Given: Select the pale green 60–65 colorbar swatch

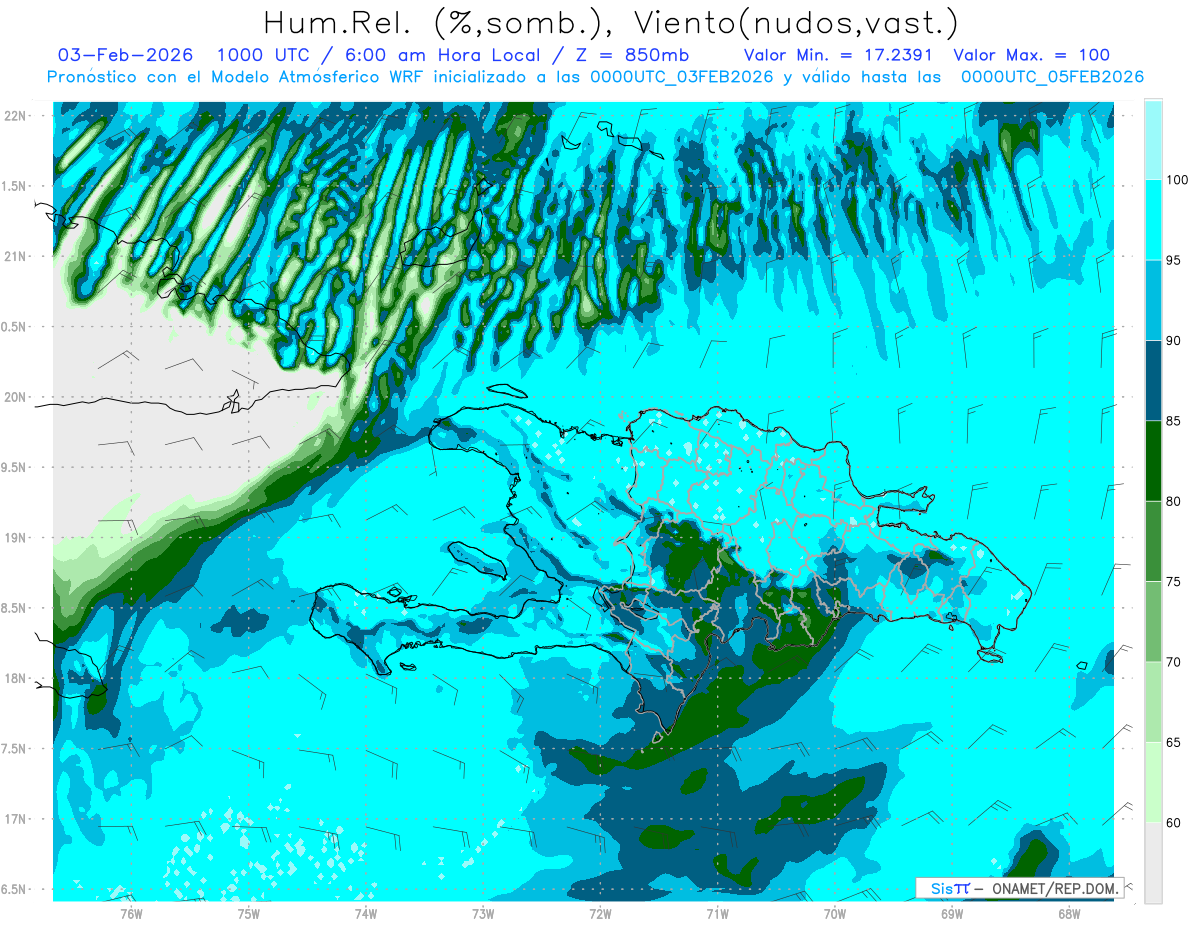Looking at the screenshot, I should 1153,782.
